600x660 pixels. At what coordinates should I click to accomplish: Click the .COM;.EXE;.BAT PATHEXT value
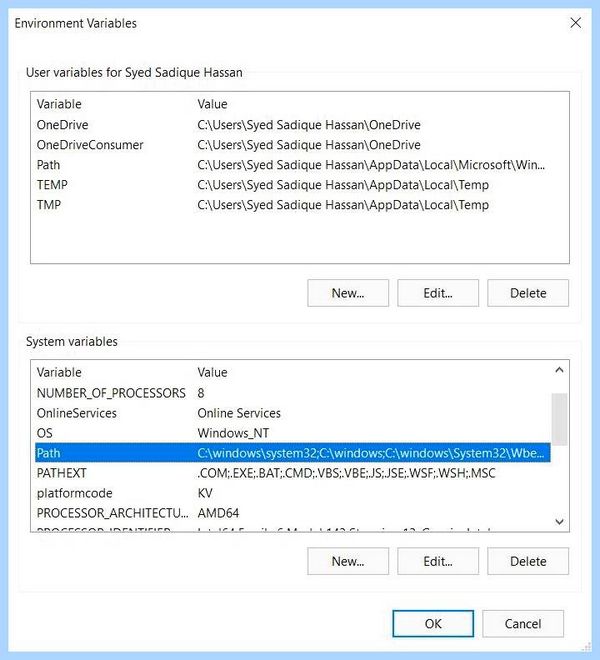[x=346, y=473]
